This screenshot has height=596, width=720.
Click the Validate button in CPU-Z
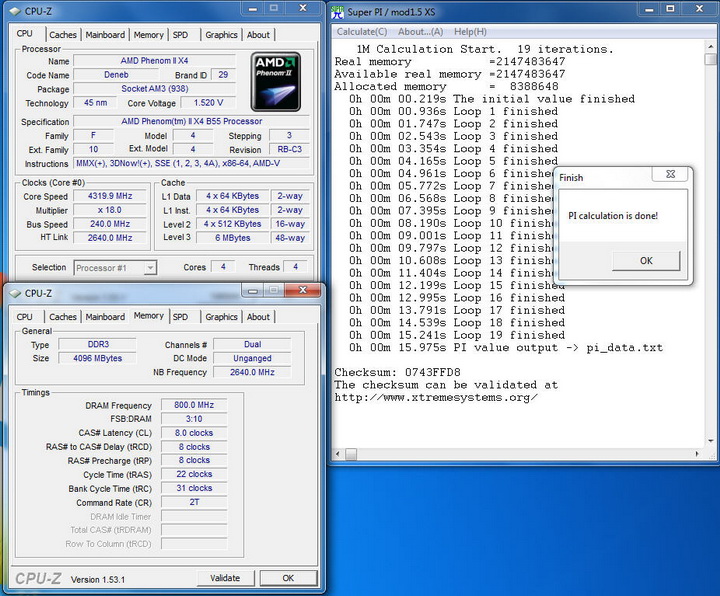pyautogui.click(x=225, y=578)
